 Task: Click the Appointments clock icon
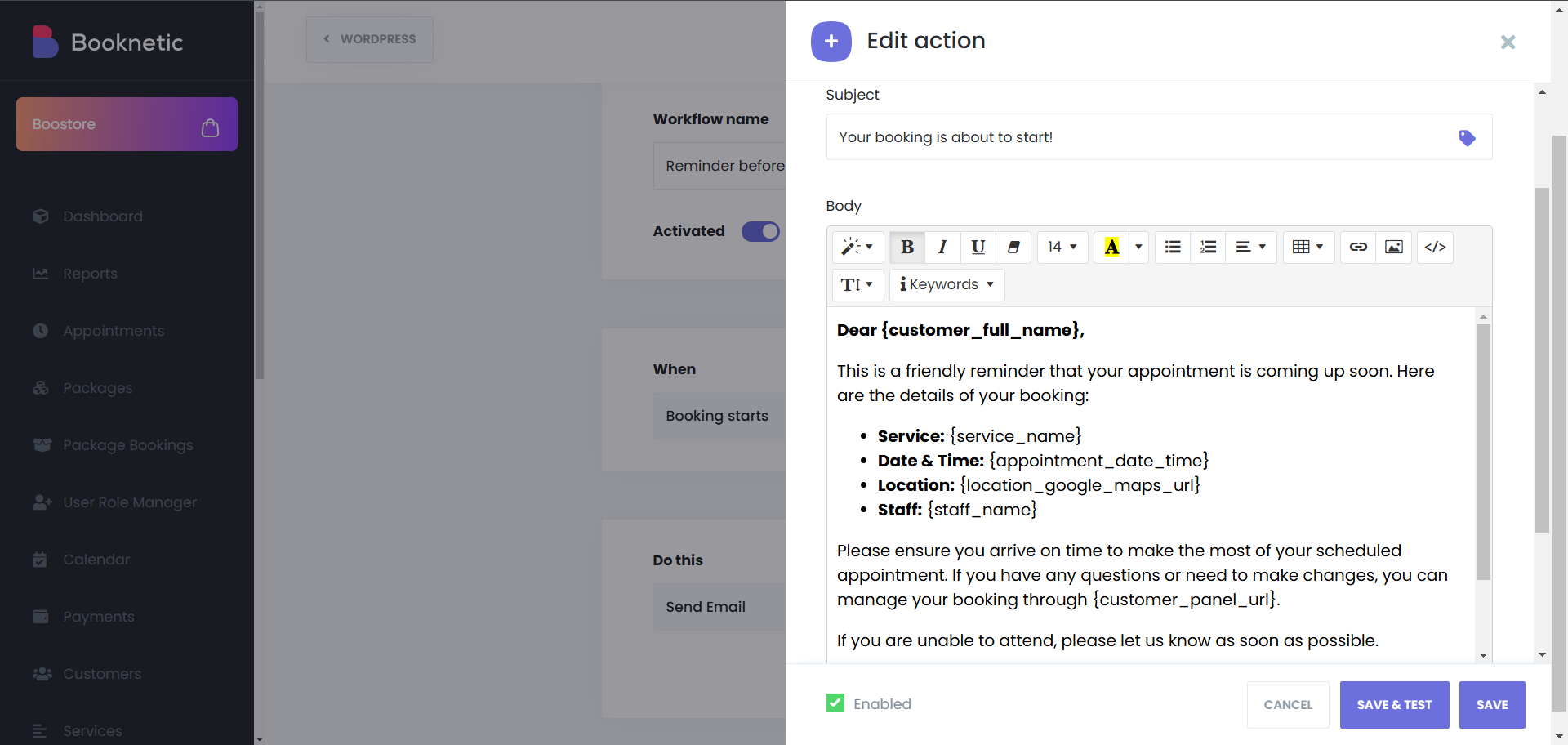[41, 331]
